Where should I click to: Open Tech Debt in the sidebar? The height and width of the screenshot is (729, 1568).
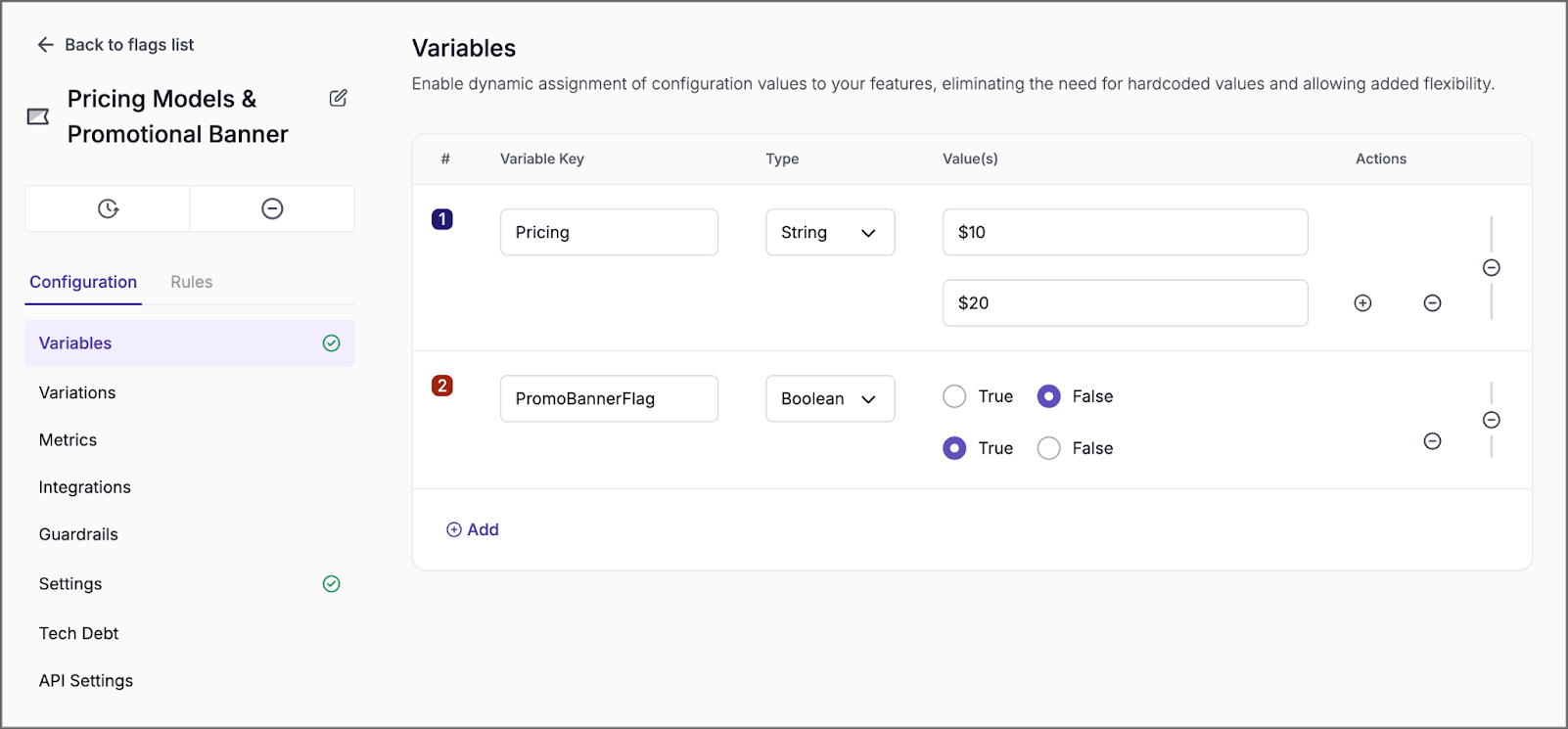pyautogui.click(x=78, y=633)
